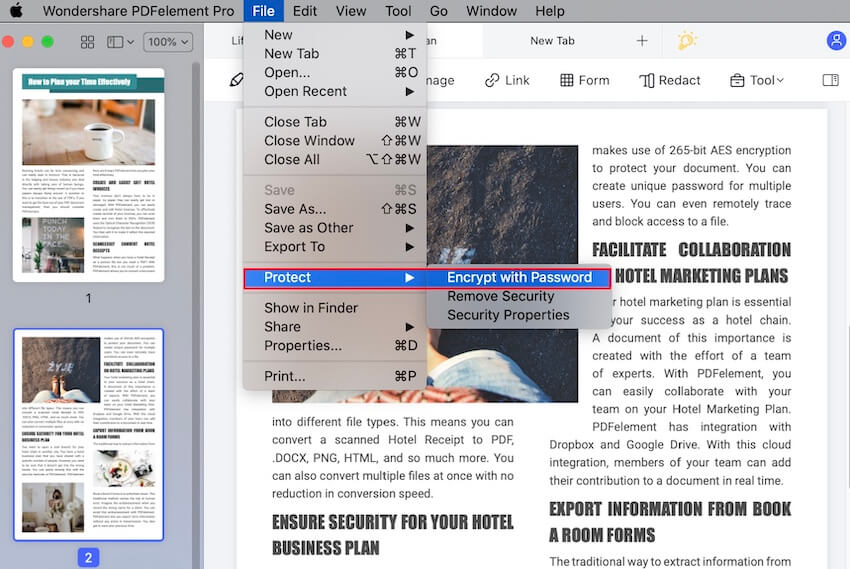This screenshot has height=569, width=850.
Task: Select the markup pen tool icon
Action: click(x=236, y=80)
